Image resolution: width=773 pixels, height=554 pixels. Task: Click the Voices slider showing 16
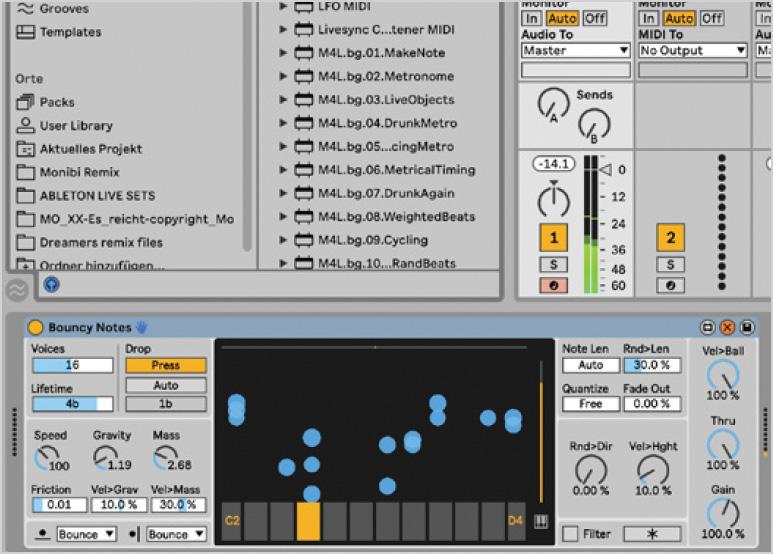pyautogui.click(x=72, y=365)
